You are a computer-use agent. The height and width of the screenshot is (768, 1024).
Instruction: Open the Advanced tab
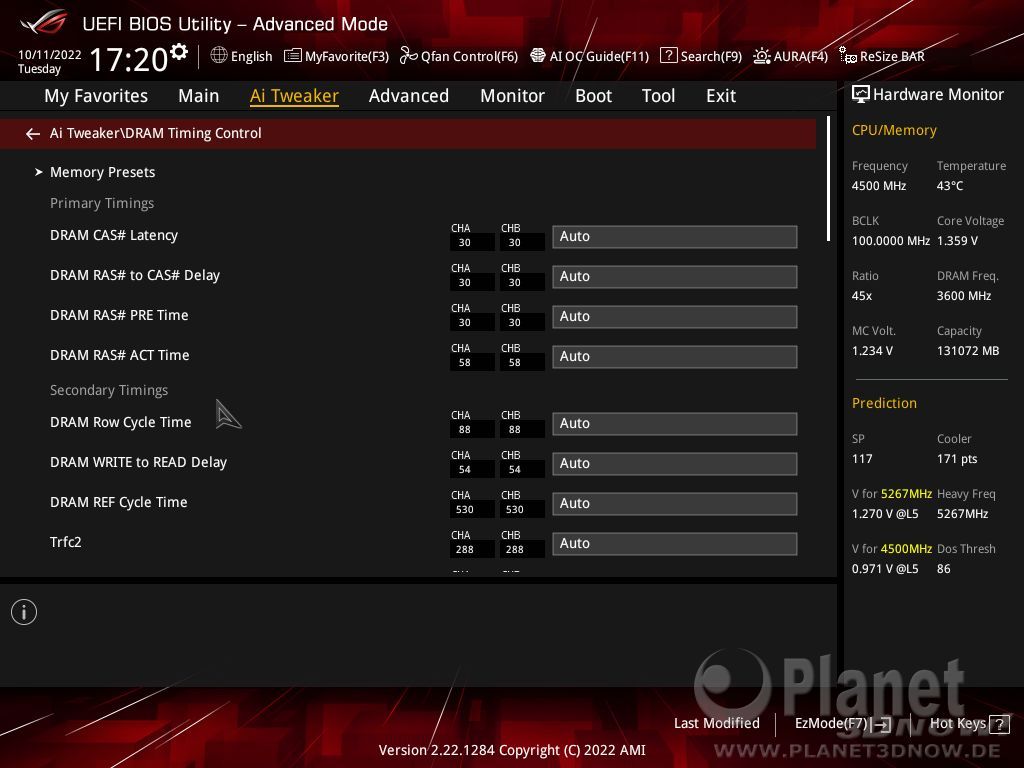tap(409, 96)
